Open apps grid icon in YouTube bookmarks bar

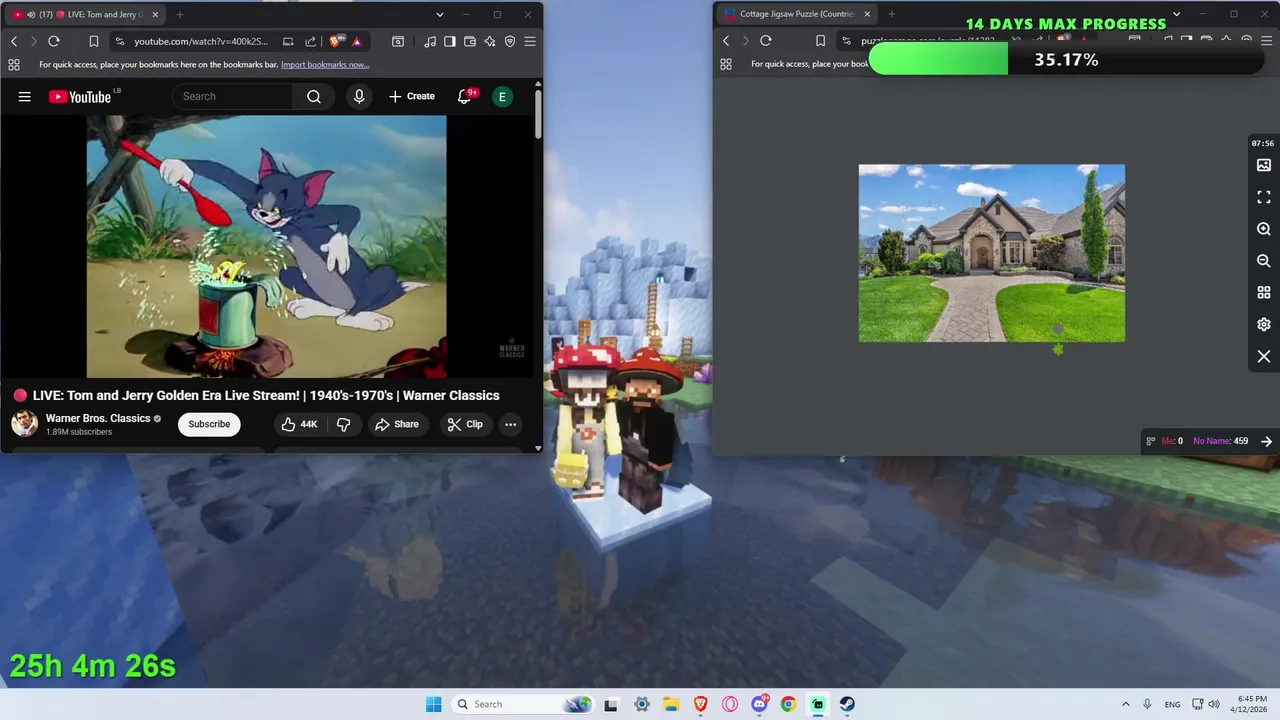pos(14,64)
